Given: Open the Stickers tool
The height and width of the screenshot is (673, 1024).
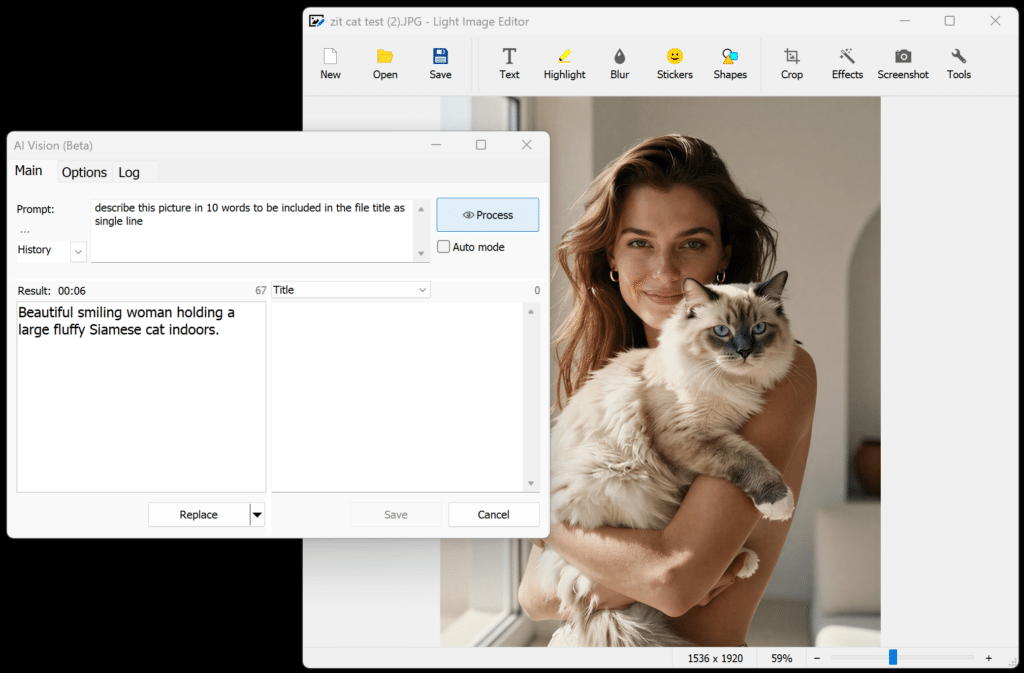Looking at the screenshot, I should pos(675,63).
